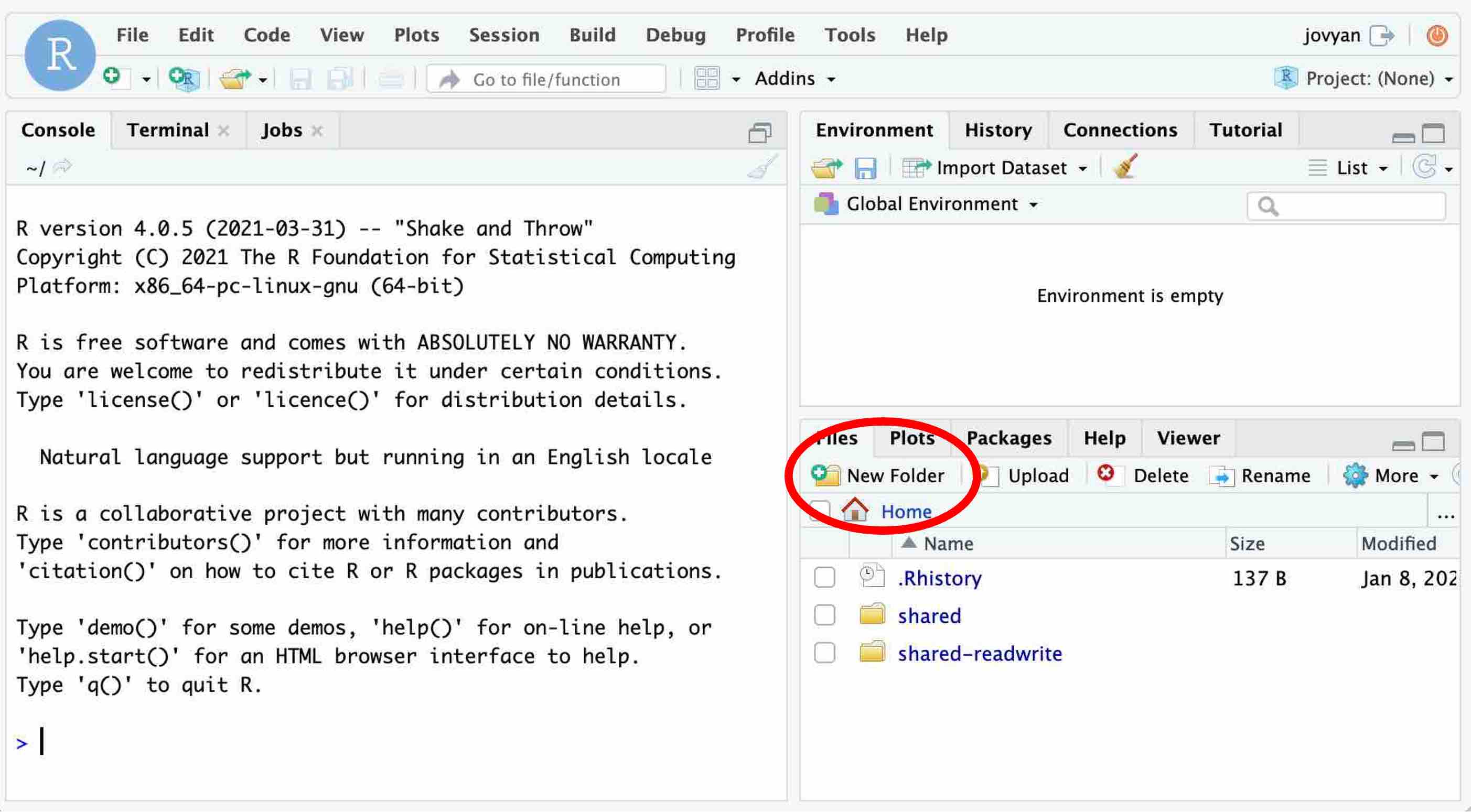Click the New Folder button

point(878,475)
